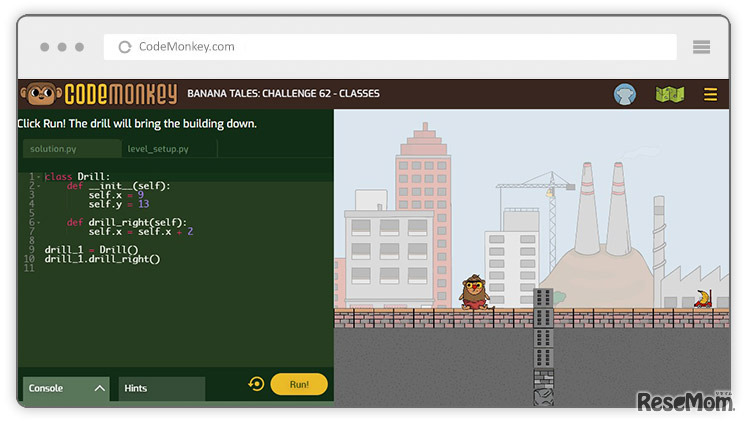Open the green map icon
748x425 pixels.
click(670, 94)
